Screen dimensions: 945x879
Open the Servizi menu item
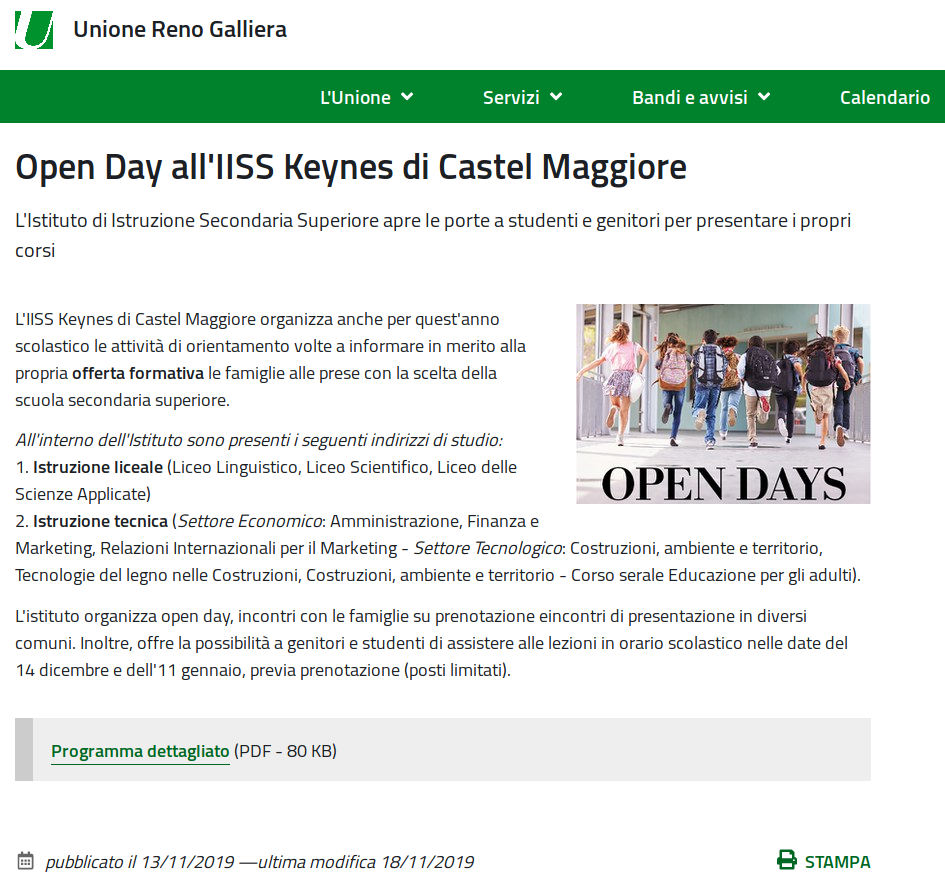(511, 97)
